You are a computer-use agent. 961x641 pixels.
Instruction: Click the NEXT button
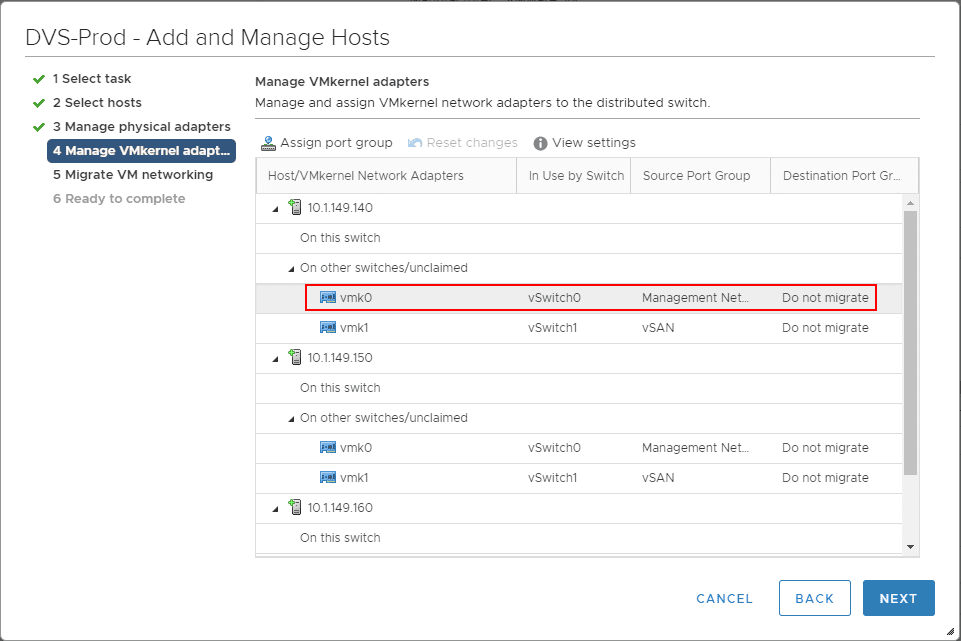coord(898,598)
